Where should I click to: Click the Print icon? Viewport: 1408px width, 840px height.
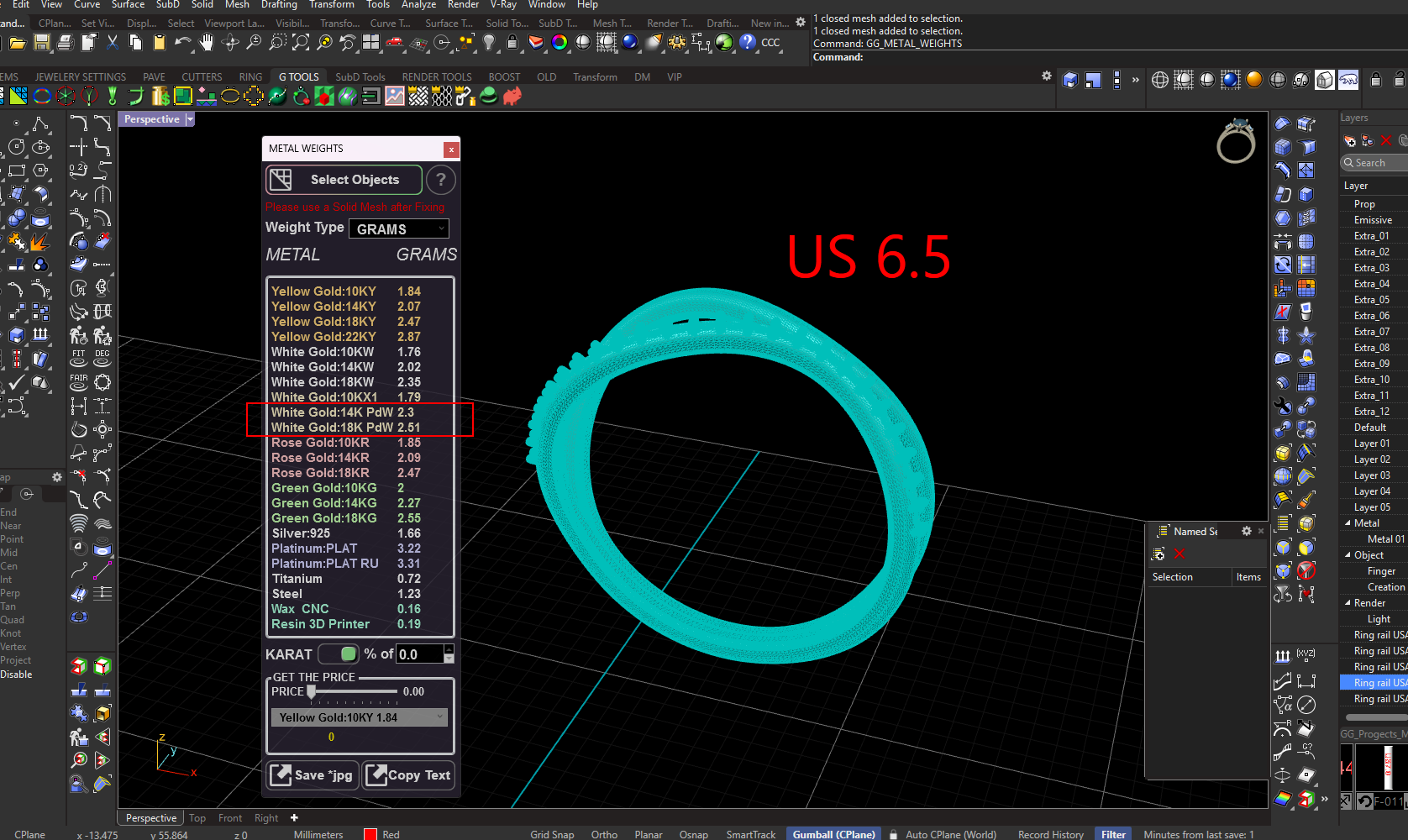click(x=65, y=42)
